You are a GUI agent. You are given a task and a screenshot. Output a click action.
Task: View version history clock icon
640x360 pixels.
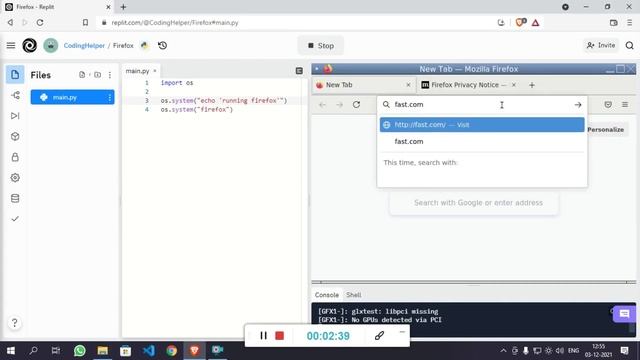(162, 45)
